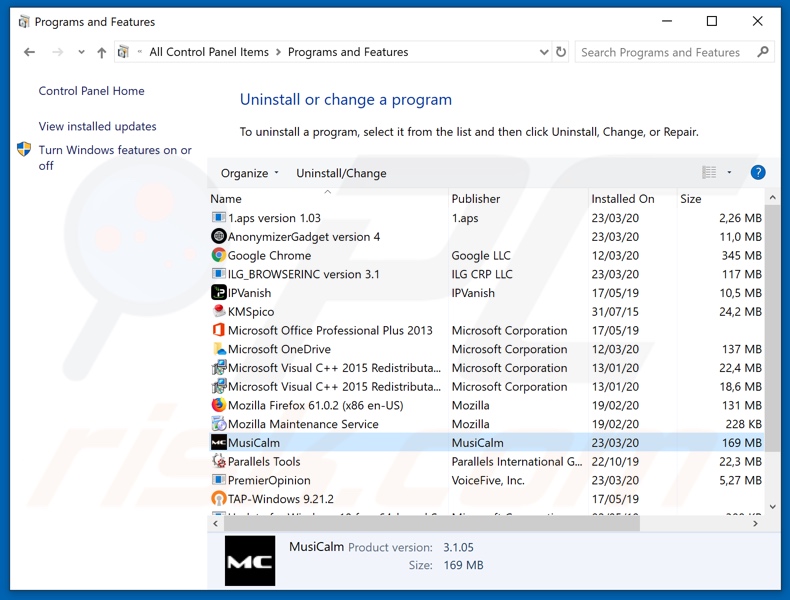The image size is (790, 600).
Task: Click the 31/07/15 installed date cell
Action: pyautogui.click(x=615, y=311)
